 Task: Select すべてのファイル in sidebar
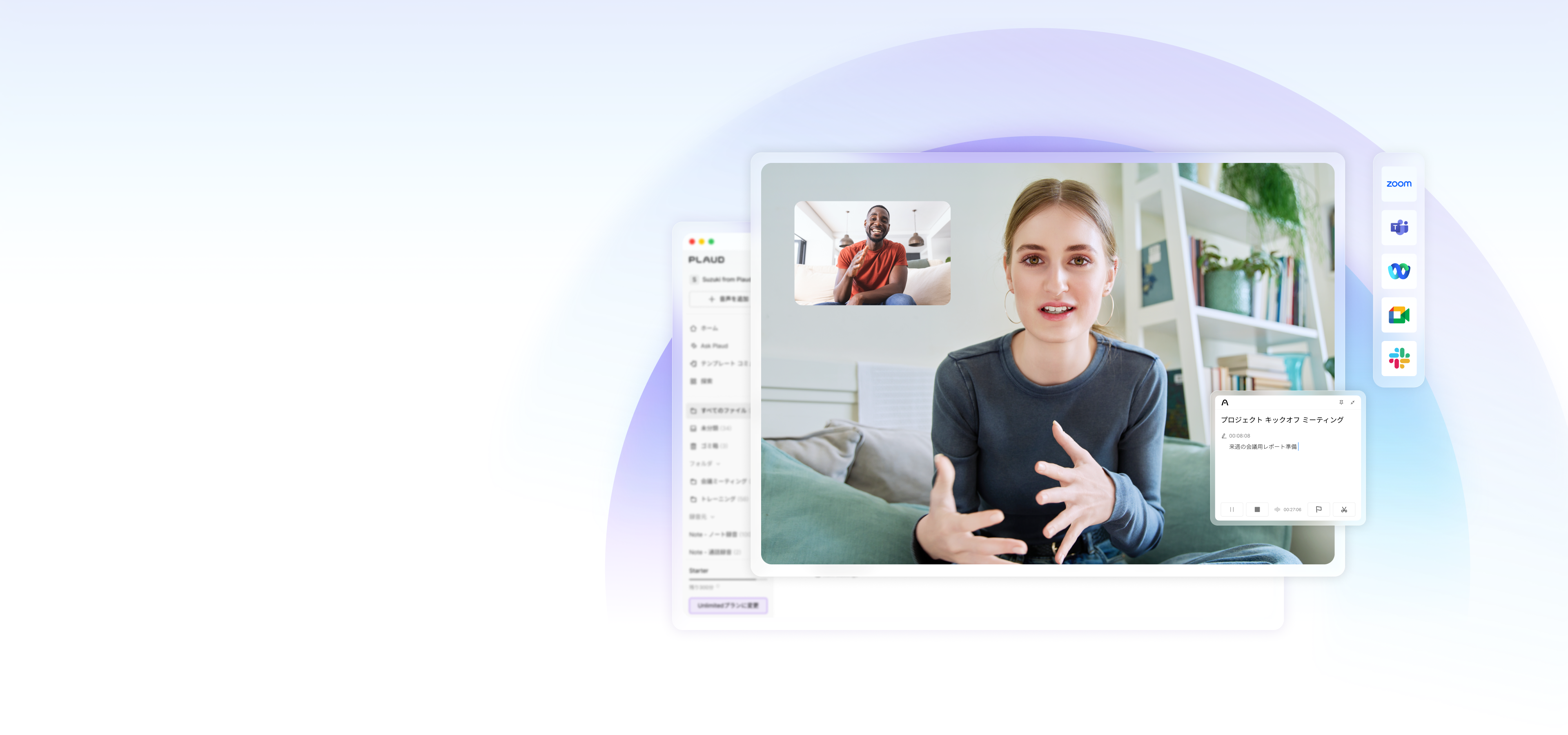click(722, 410)
